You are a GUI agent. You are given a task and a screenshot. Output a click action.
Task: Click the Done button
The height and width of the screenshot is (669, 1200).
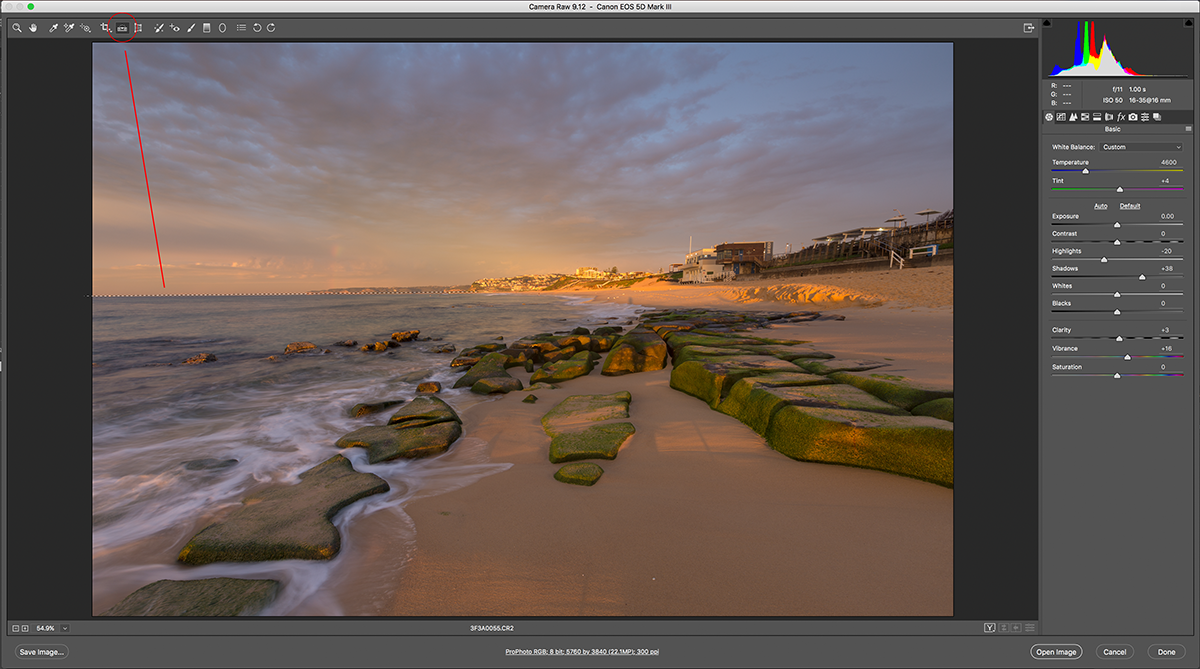[1166, 652]
